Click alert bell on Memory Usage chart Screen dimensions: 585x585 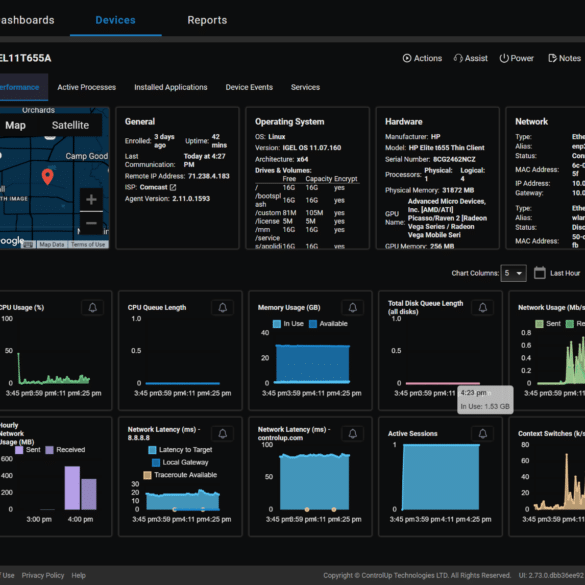pyautogui.click(x=353, y=308)
